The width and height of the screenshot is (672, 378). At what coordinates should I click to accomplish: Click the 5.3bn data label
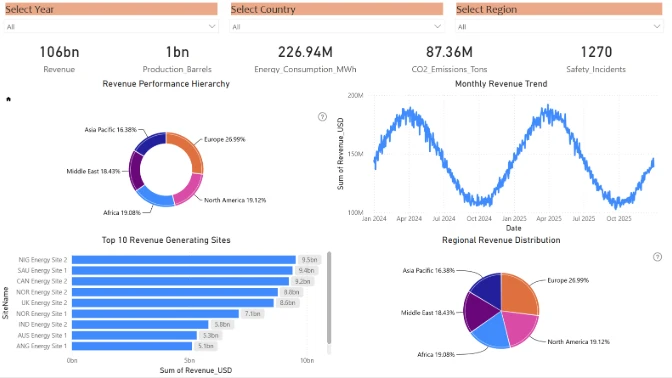tap(210, 335)
